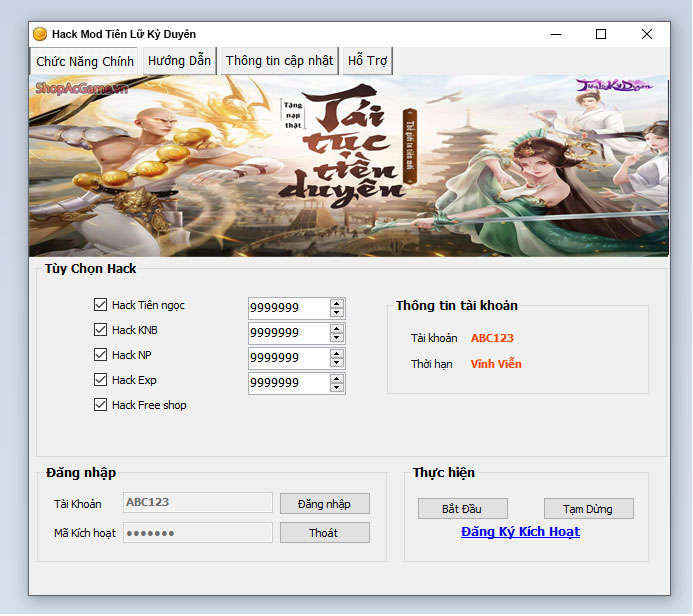This screenshot has width=693, height=616.
Task: Toggle the Hack KNB checkbox
Action: (100, 330)
